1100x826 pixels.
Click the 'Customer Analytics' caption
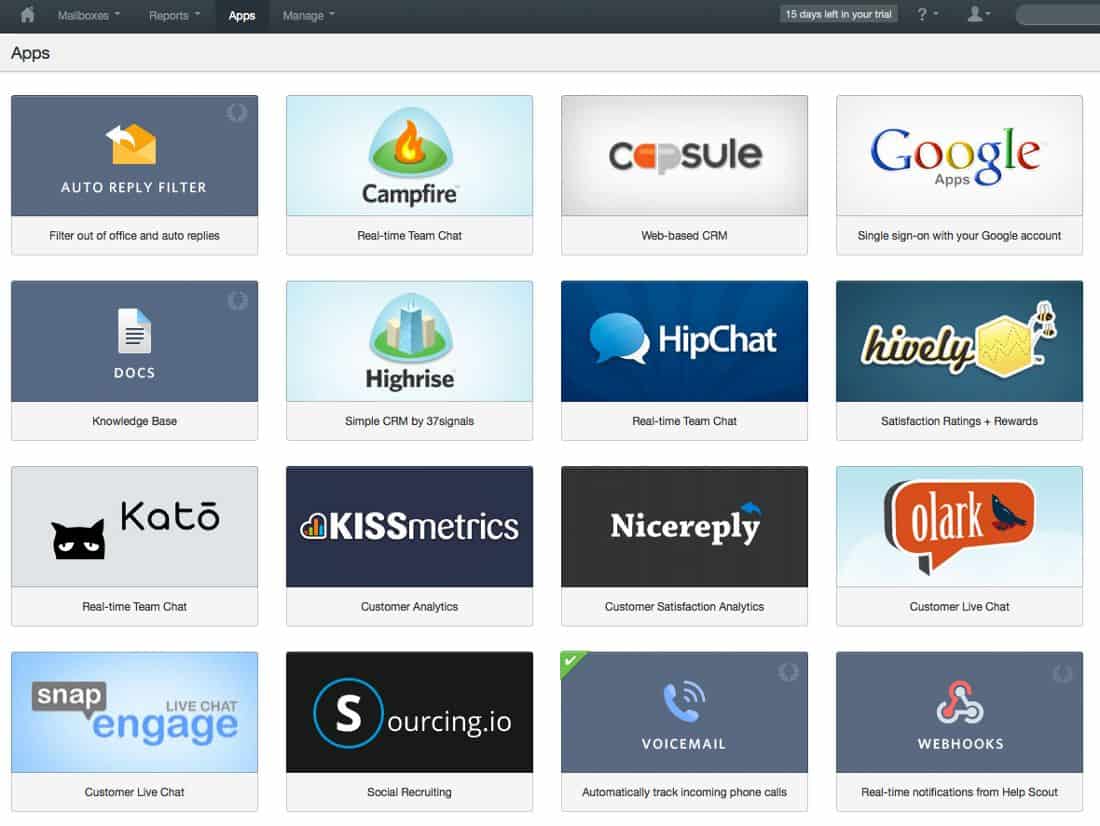click(x=409, y=606)
